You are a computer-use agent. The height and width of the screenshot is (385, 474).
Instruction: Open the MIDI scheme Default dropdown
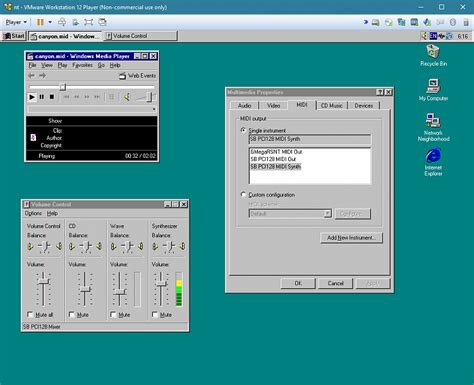328,213
